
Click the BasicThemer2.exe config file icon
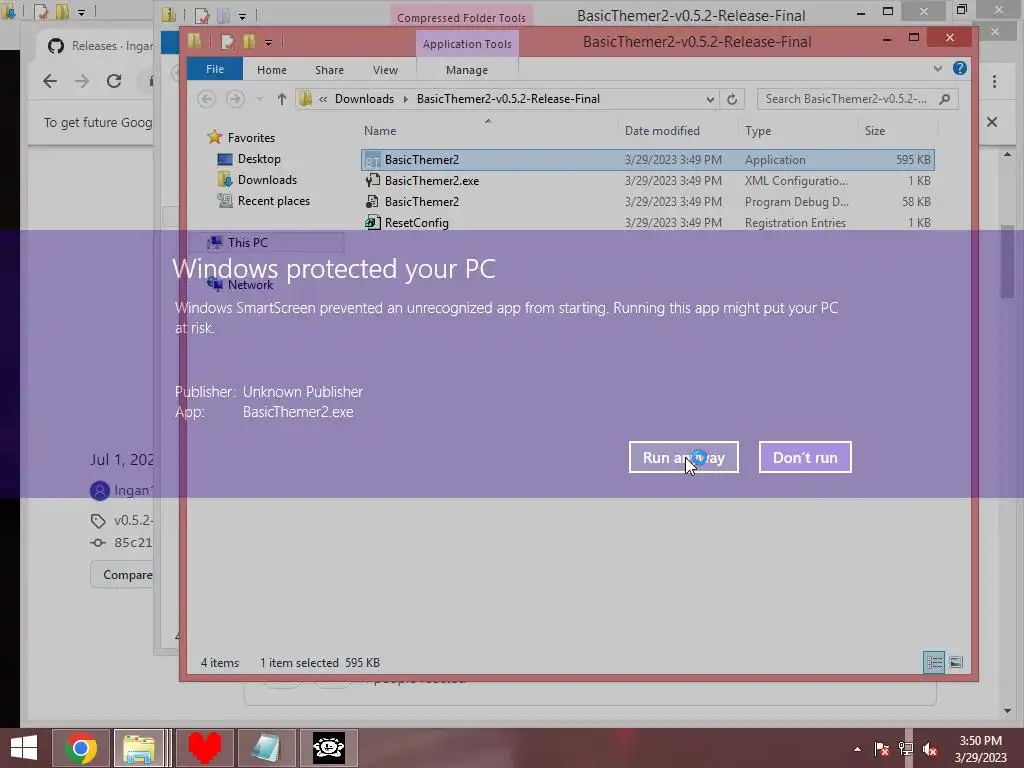click(372, 180)
